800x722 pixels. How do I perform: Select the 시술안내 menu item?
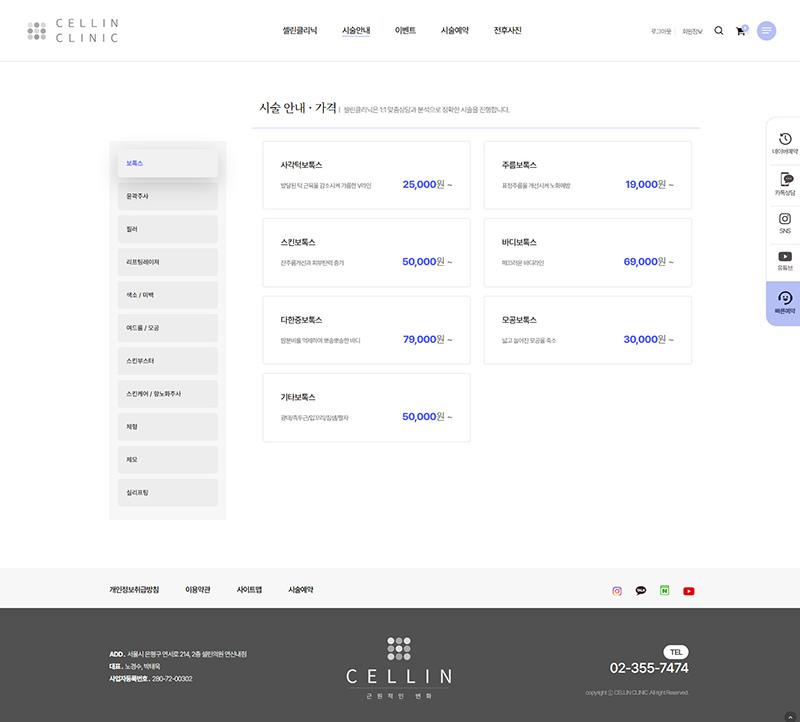click(356, 31)
